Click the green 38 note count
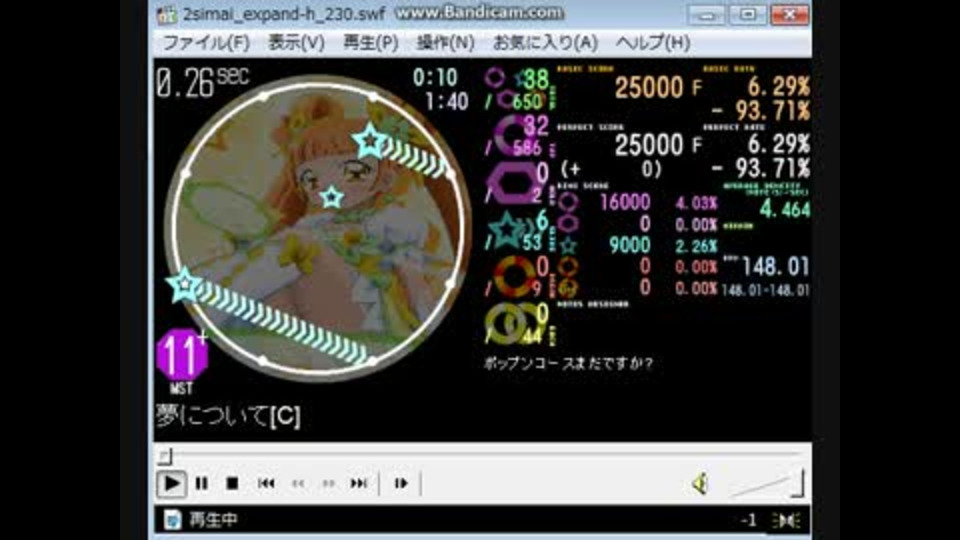The image size is (960, 540). pyautogui.click(x=536, y=78)
